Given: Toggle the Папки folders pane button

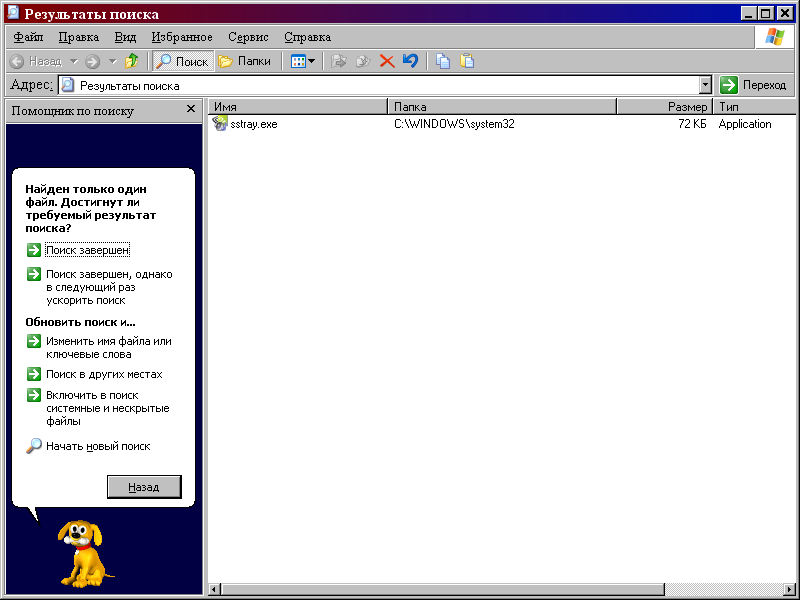Looking at the screenshot, I should tap(245, 61).
